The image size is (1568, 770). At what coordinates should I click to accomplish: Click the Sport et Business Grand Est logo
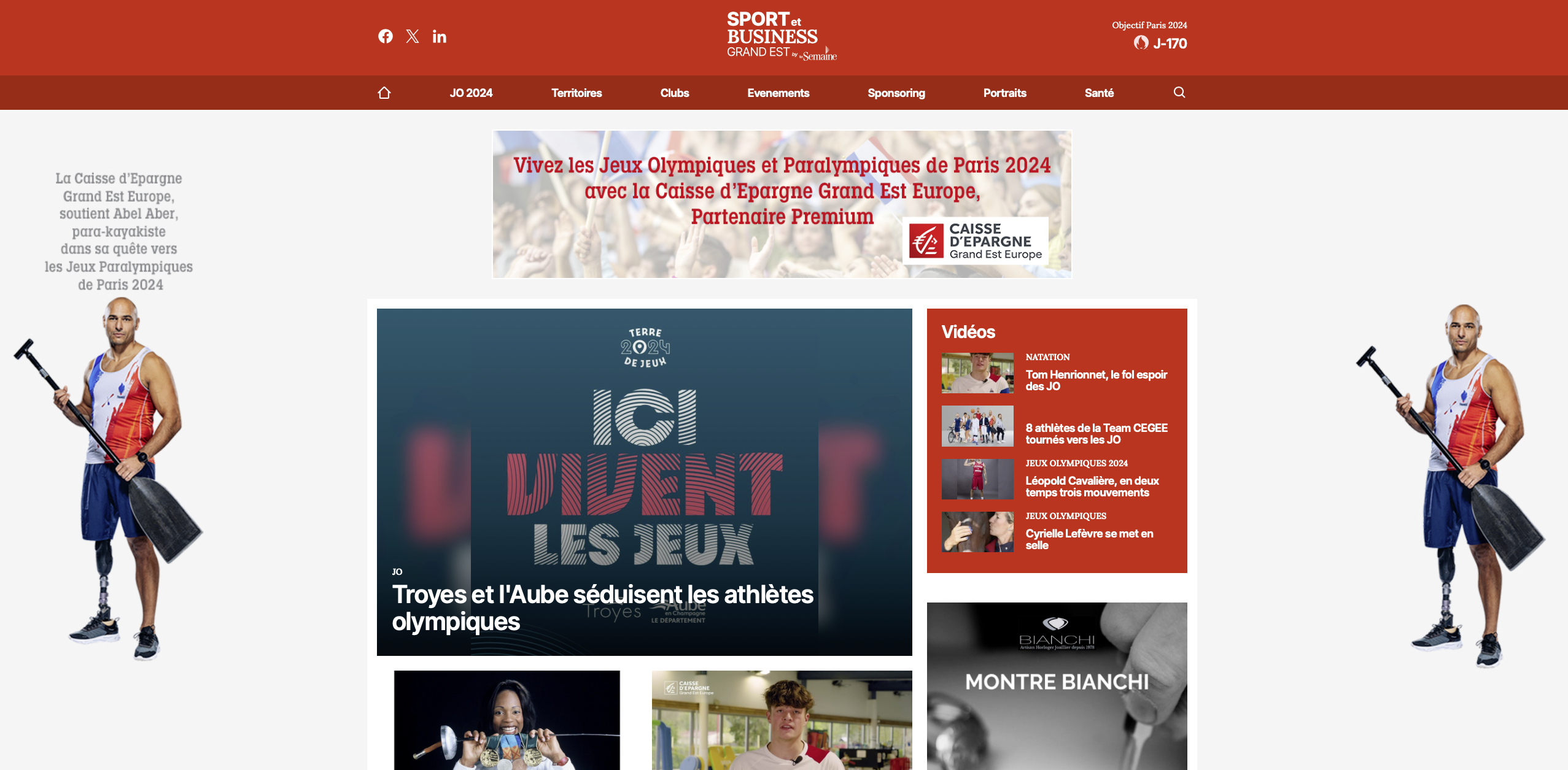(782, 37)
